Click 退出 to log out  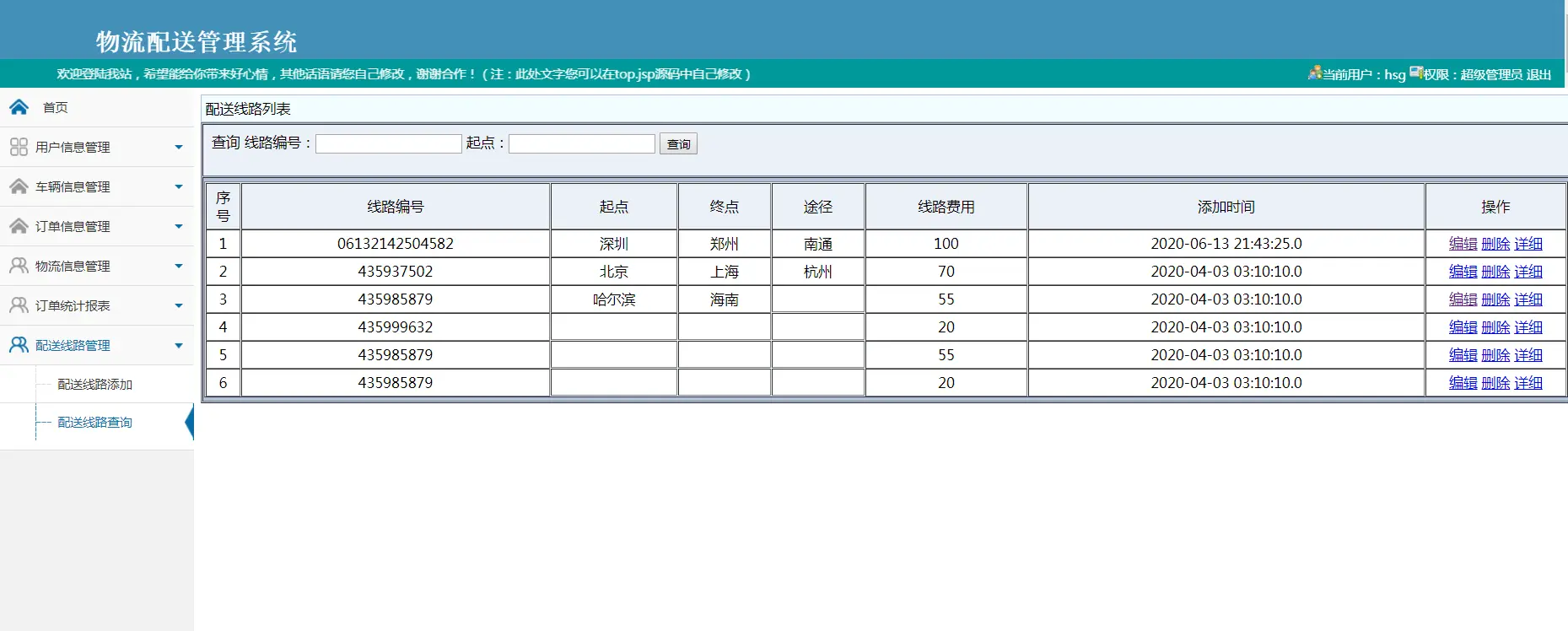pyautogui.click(x=1538, y=74)
